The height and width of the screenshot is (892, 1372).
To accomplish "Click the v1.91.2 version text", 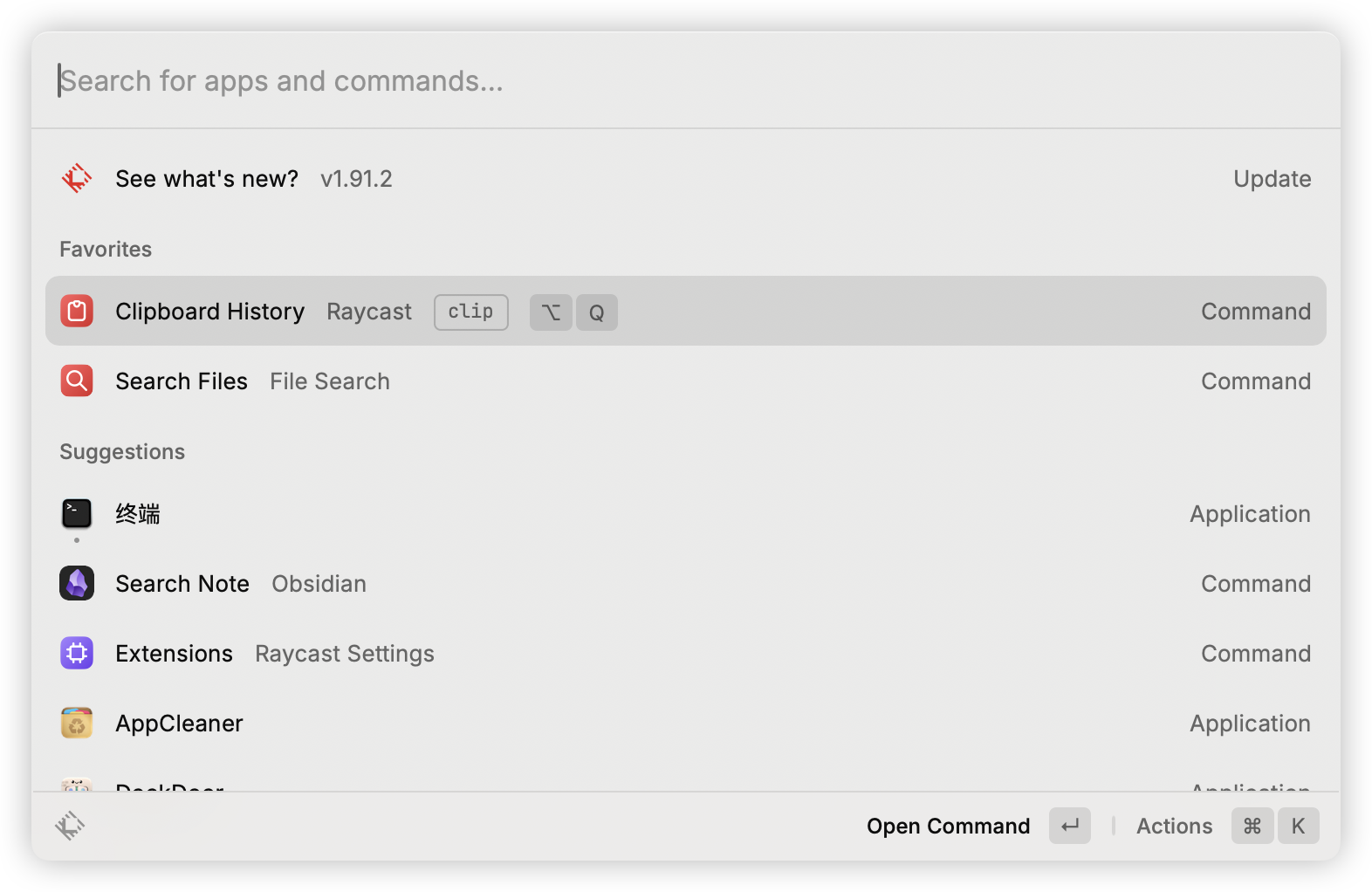I will (x=356, y=179).
